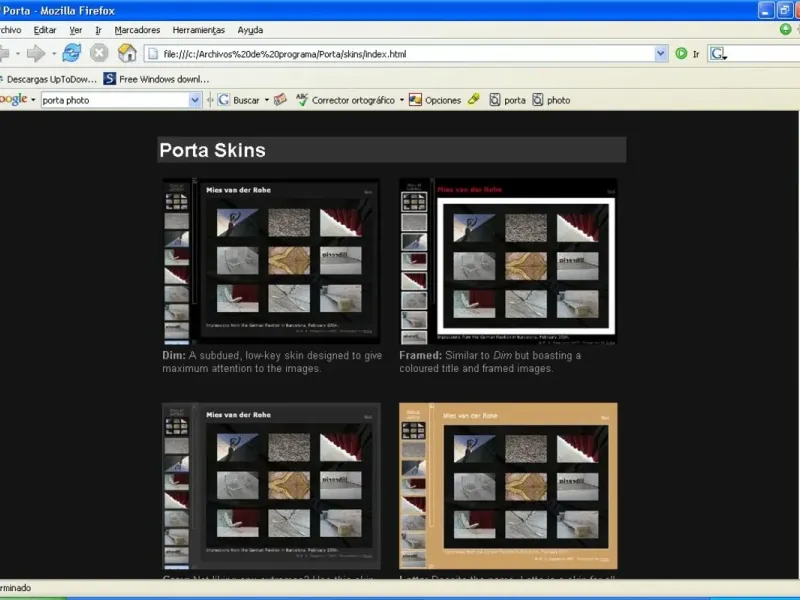Open the Marcadores menu
This screenshot has width=800, height=600.
pos(137,30)
